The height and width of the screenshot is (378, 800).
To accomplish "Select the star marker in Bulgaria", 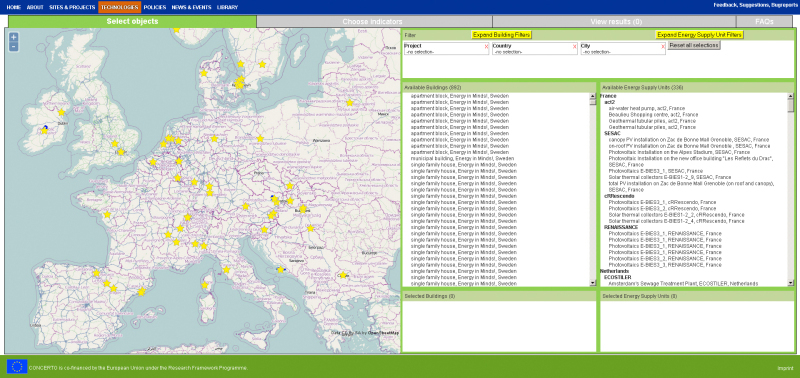I will (x=343, y=275).
